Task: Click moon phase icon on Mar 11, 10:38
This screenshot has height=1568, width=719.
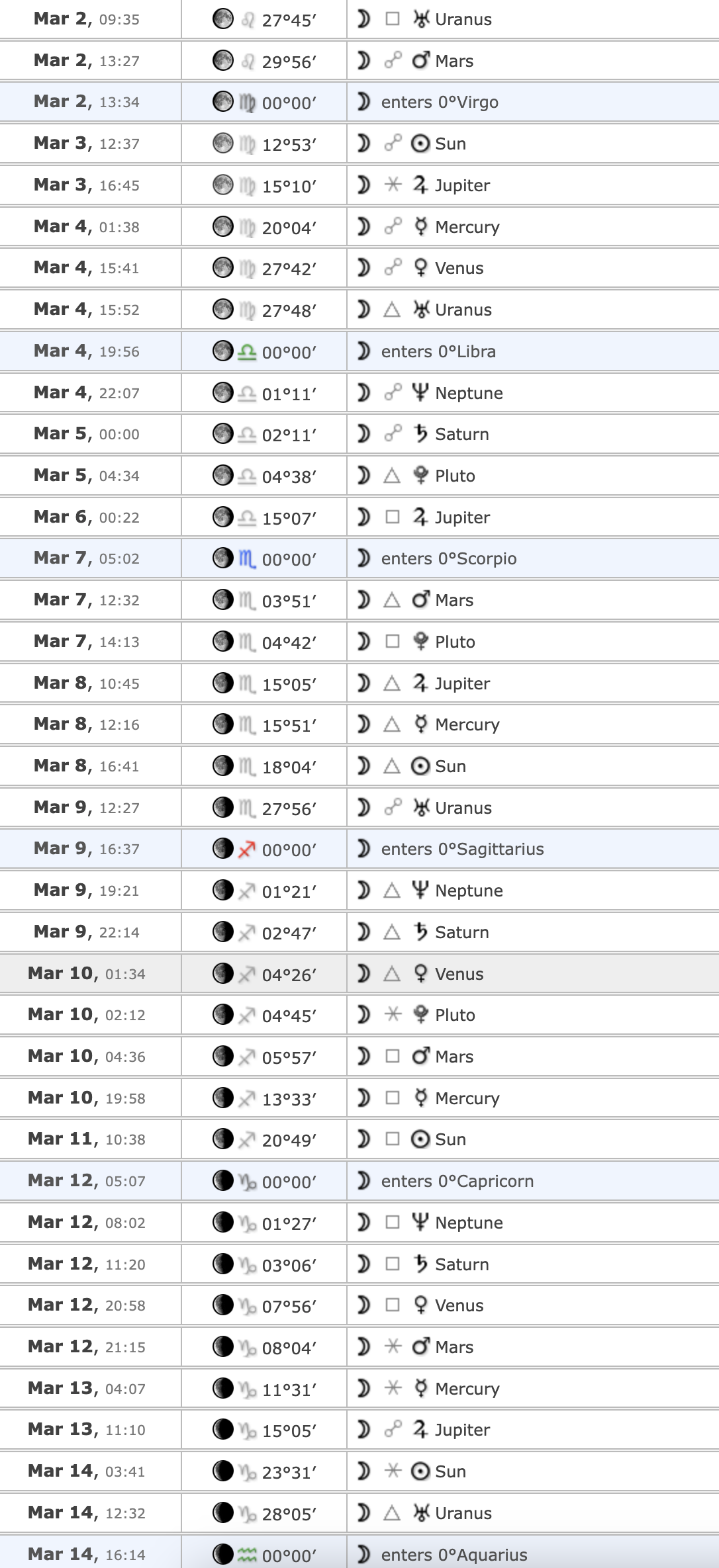Action: (223, 1139)
